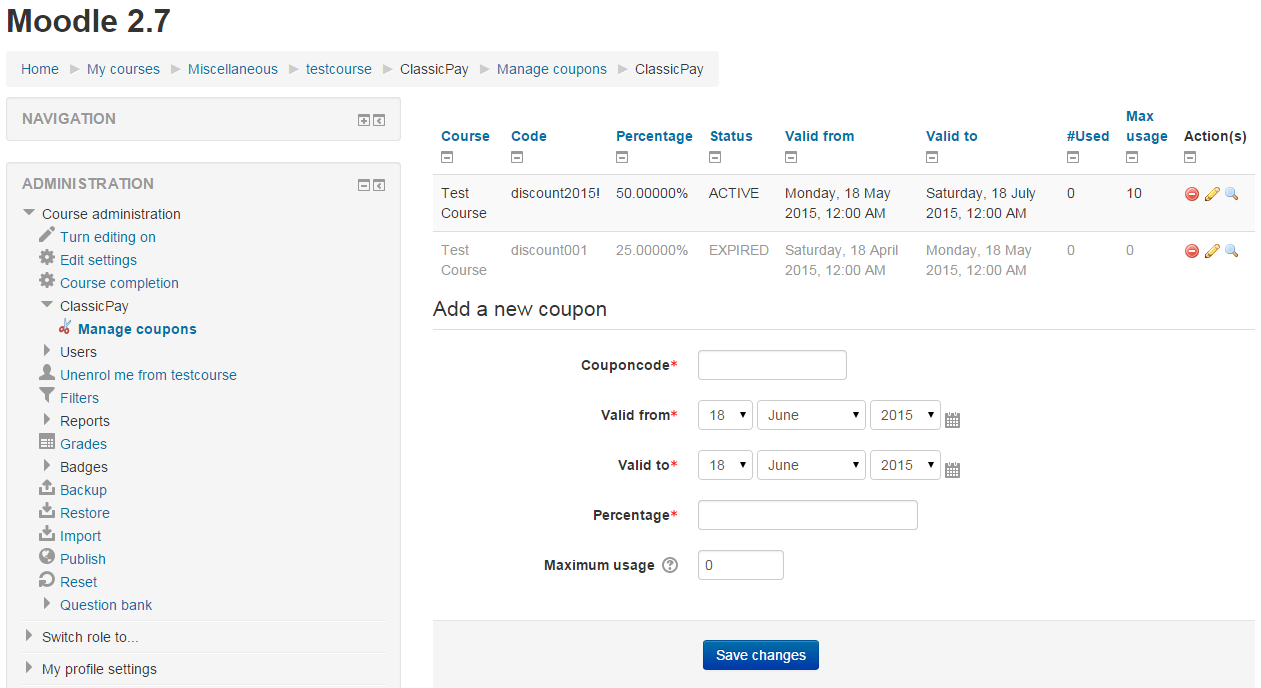This screenshot has width=1261, height=688.
Task: Sort table by Code column
Action: click(x=529, y=136)
